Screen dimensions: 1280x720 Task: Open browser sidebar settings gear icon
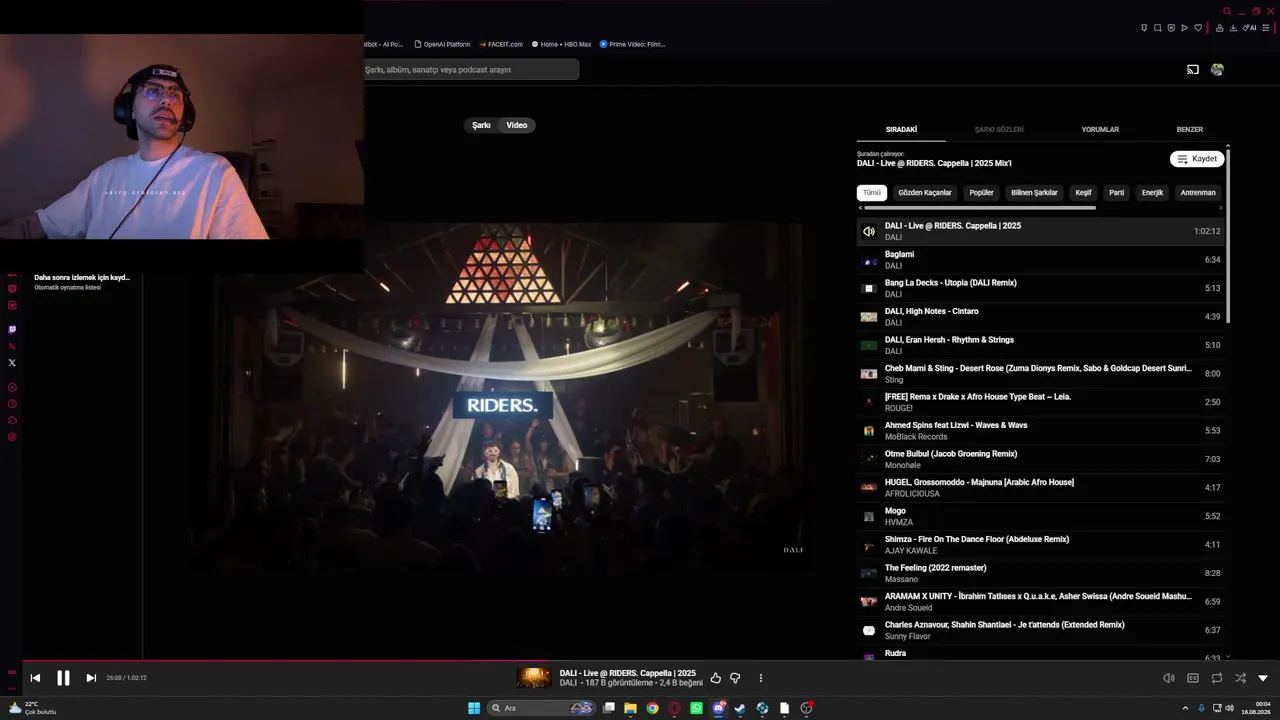pyautogui.click(x=12, y=437)
